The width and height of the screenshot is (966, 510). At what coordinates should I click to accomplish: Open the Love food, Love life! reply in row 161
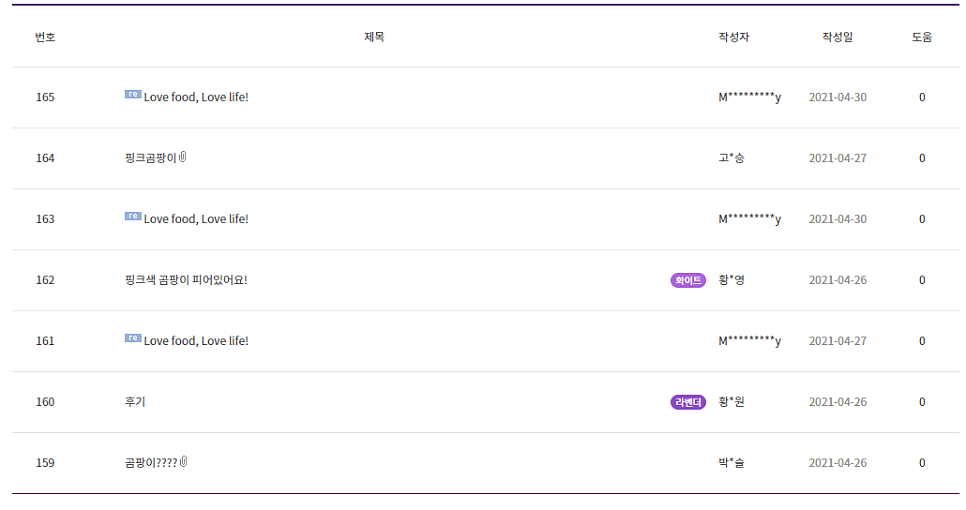[196, 341]
